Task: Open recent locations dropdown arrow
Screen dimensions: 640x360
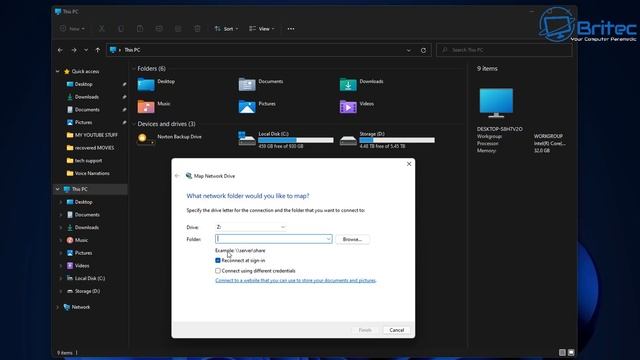Action: point(86,50)
